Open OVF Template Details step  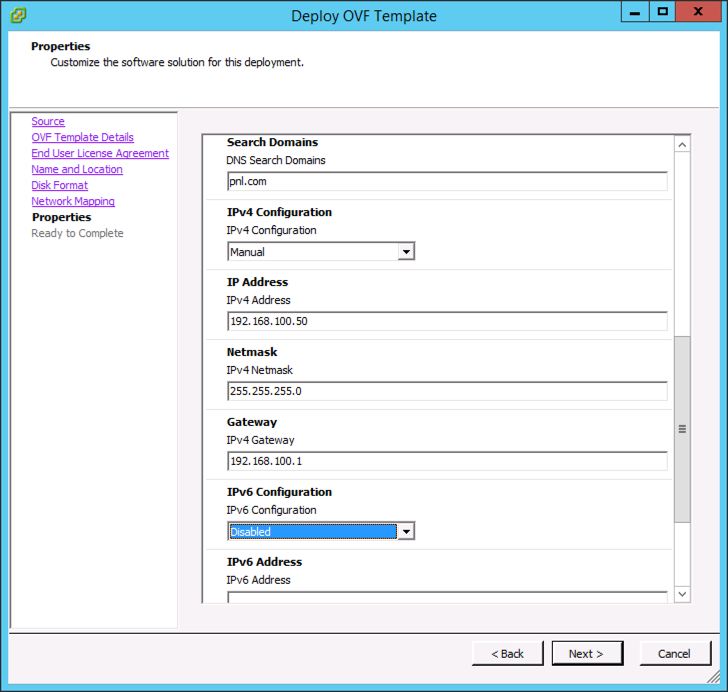(x=82, y=137)
